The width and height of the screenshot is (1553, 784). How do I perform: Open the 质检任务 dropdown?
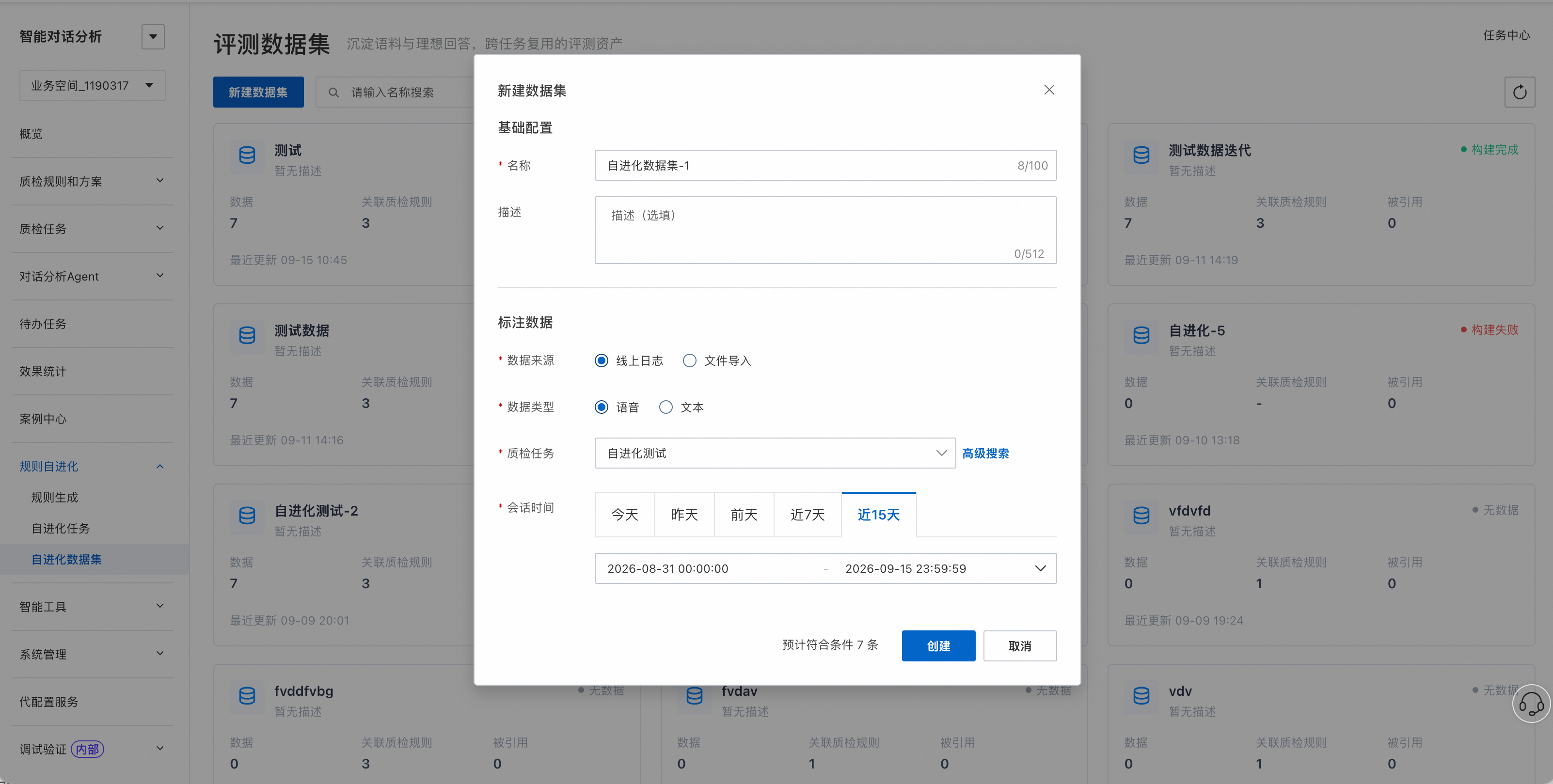(x=775, y=453)
